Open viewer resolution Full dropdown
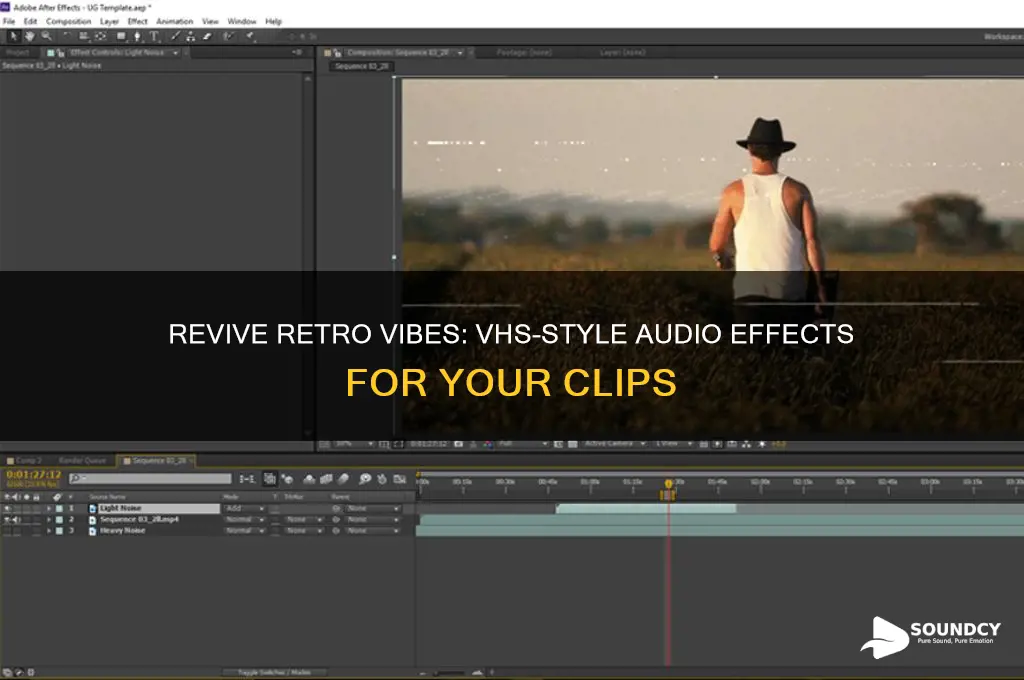This screenshot has height=680, width=1024. pyautogui.click(x=523, y=444)
